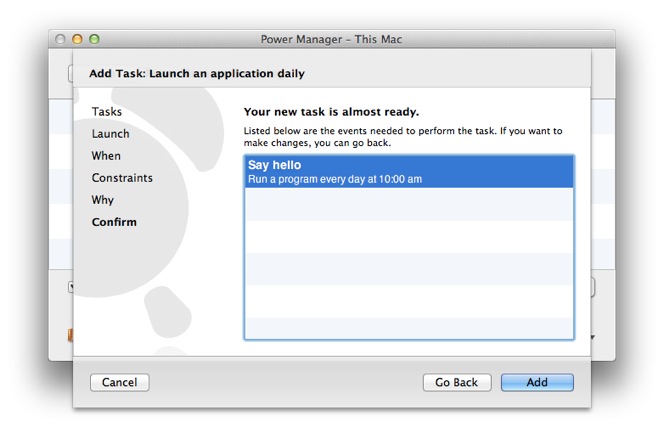Select the Say hello event row
This screenshot has height=428, width=664.
[409, 171]
